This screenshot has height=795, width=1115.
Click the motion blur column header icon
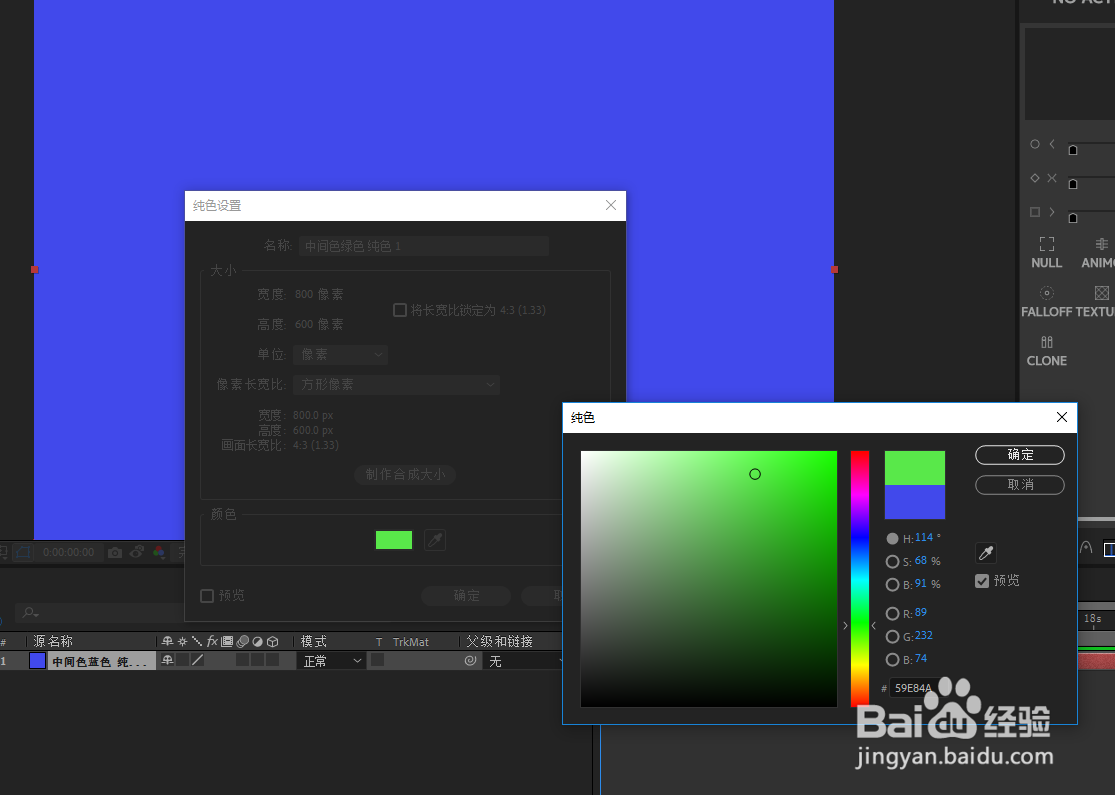point(242,641)
